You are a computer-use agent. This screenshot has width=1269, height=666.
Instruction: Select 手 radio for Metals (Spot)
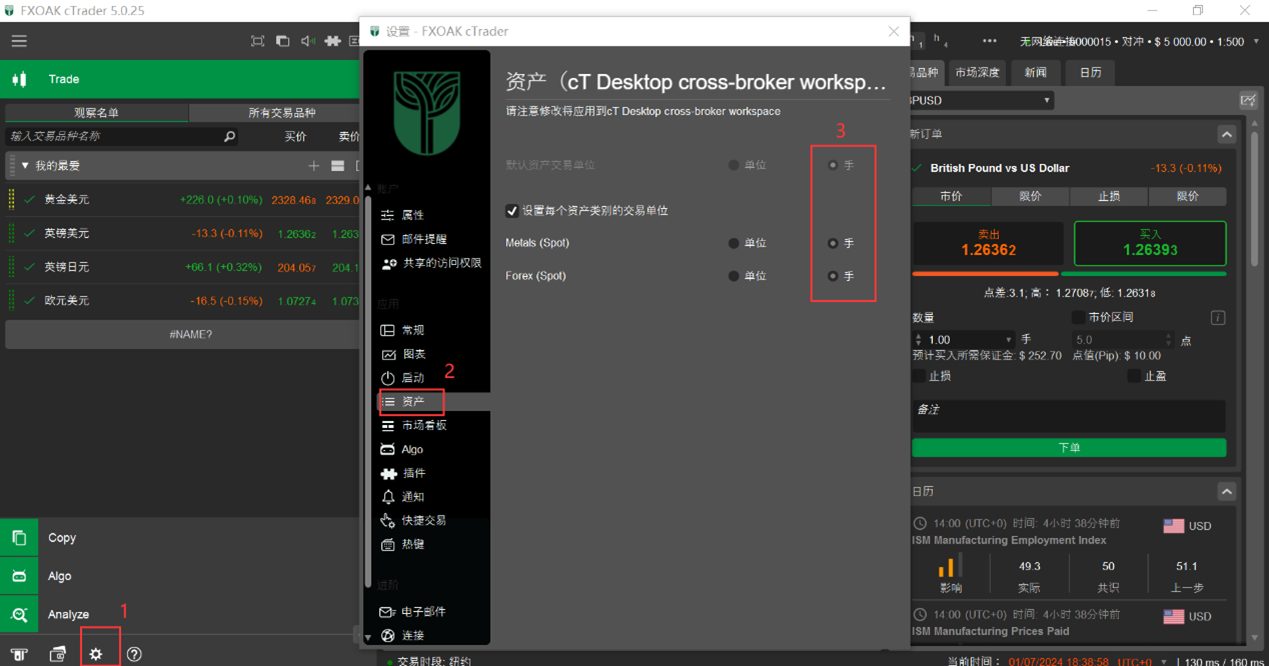831,243
